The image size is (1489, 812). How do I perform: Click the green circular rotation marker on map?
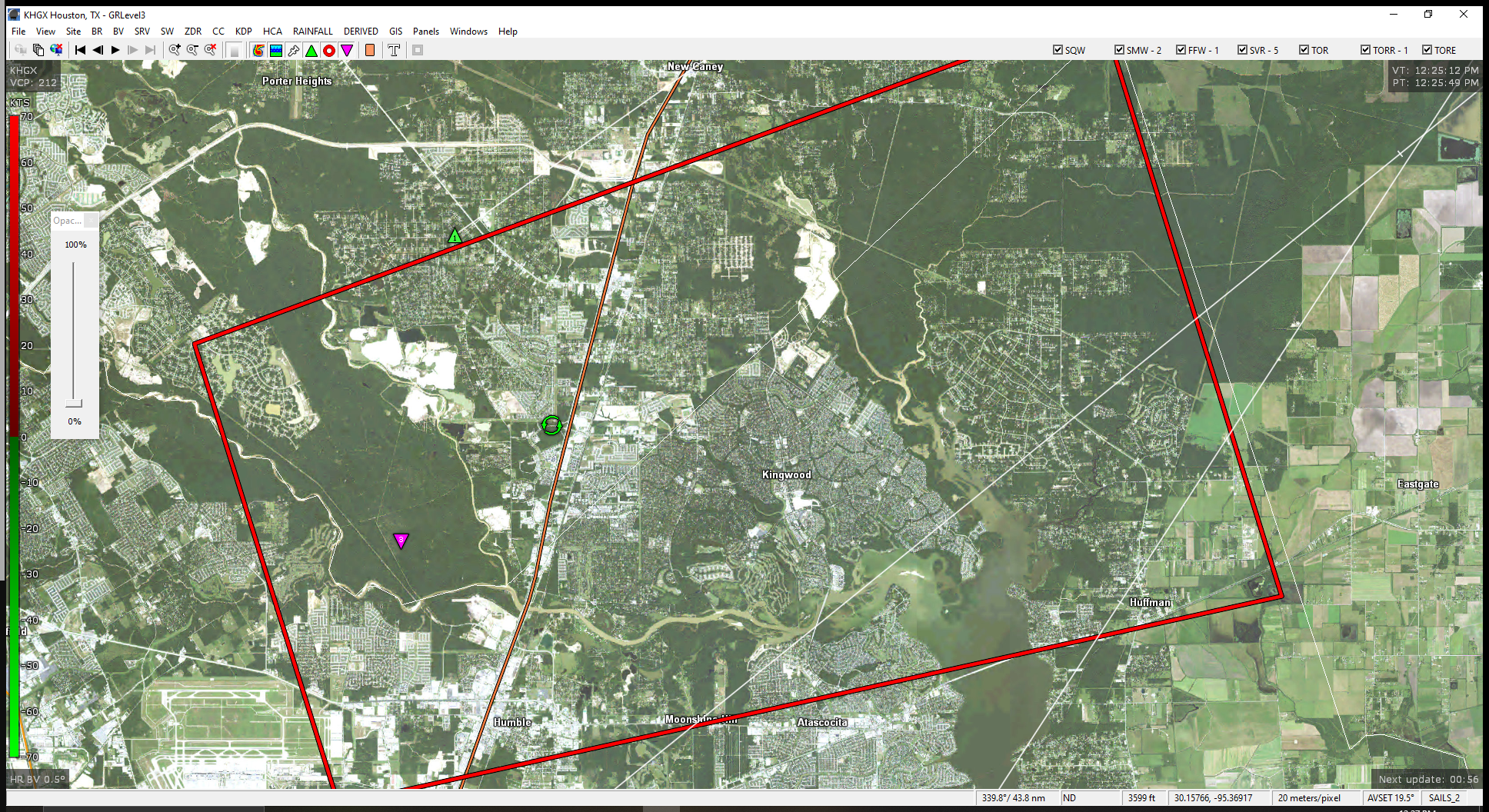click(551, 424)
